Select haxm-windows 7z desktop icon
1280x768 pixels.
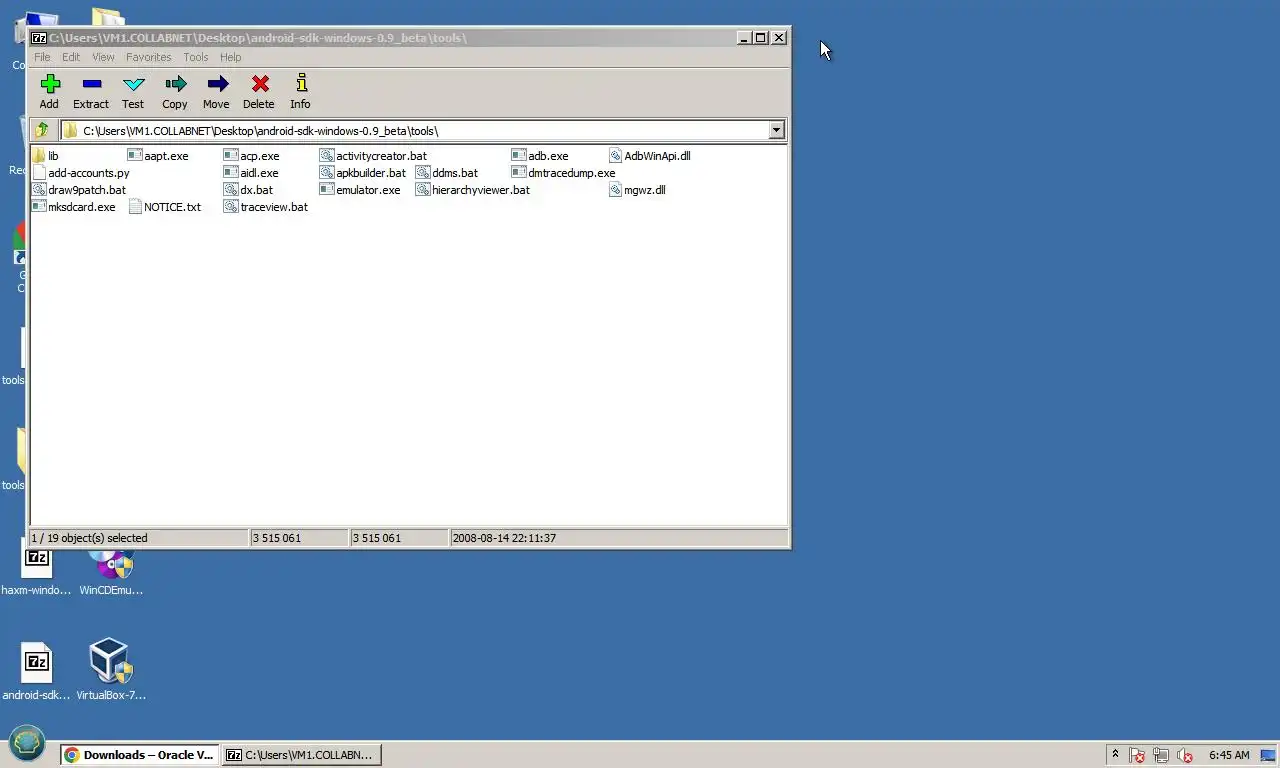tap(36, 570)
